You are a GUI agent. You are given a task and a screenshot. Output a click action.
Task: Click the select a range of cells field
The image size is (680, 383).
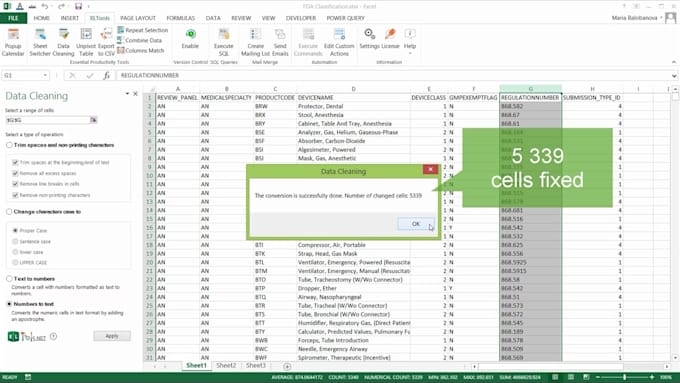coord(47,120)
